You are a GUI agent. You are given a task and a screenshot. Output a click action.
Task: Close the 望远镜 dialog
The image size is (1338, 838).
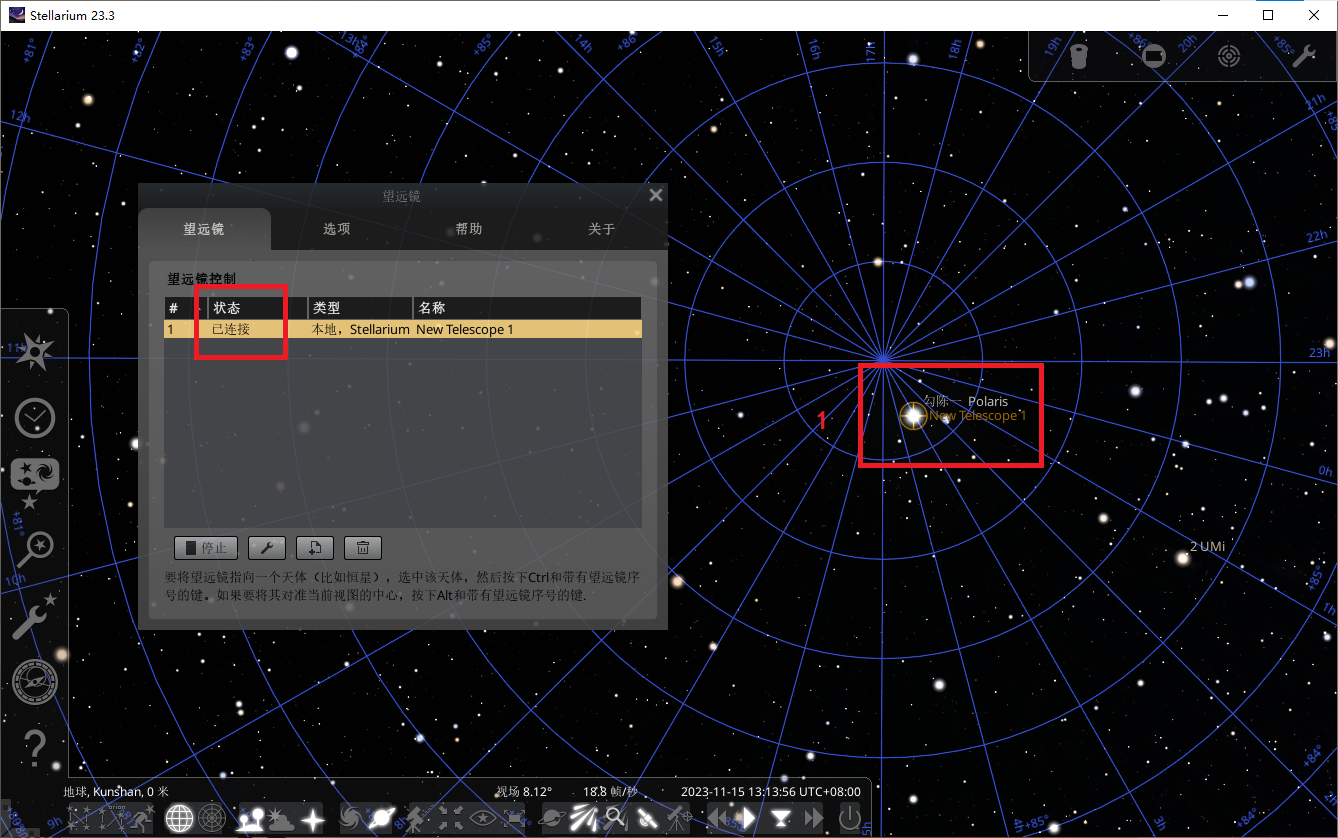(656, 196)
